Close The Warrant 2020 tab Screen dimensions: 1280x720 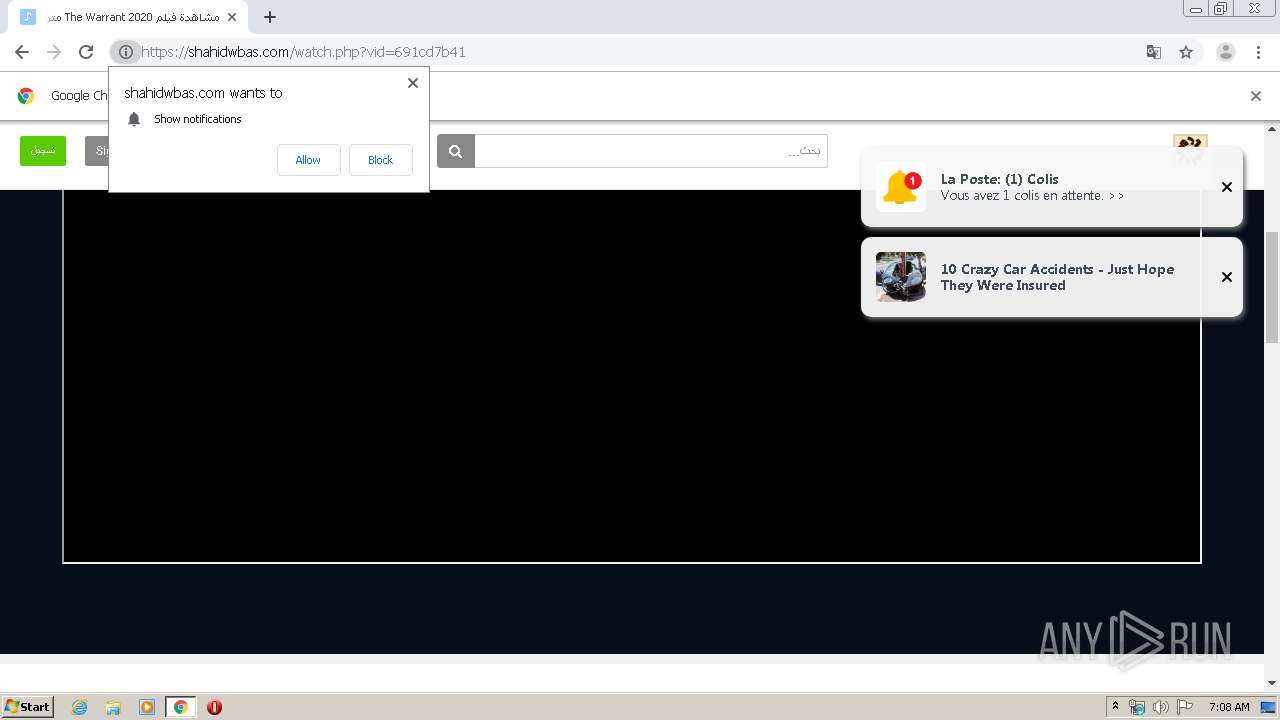(232, 17)
